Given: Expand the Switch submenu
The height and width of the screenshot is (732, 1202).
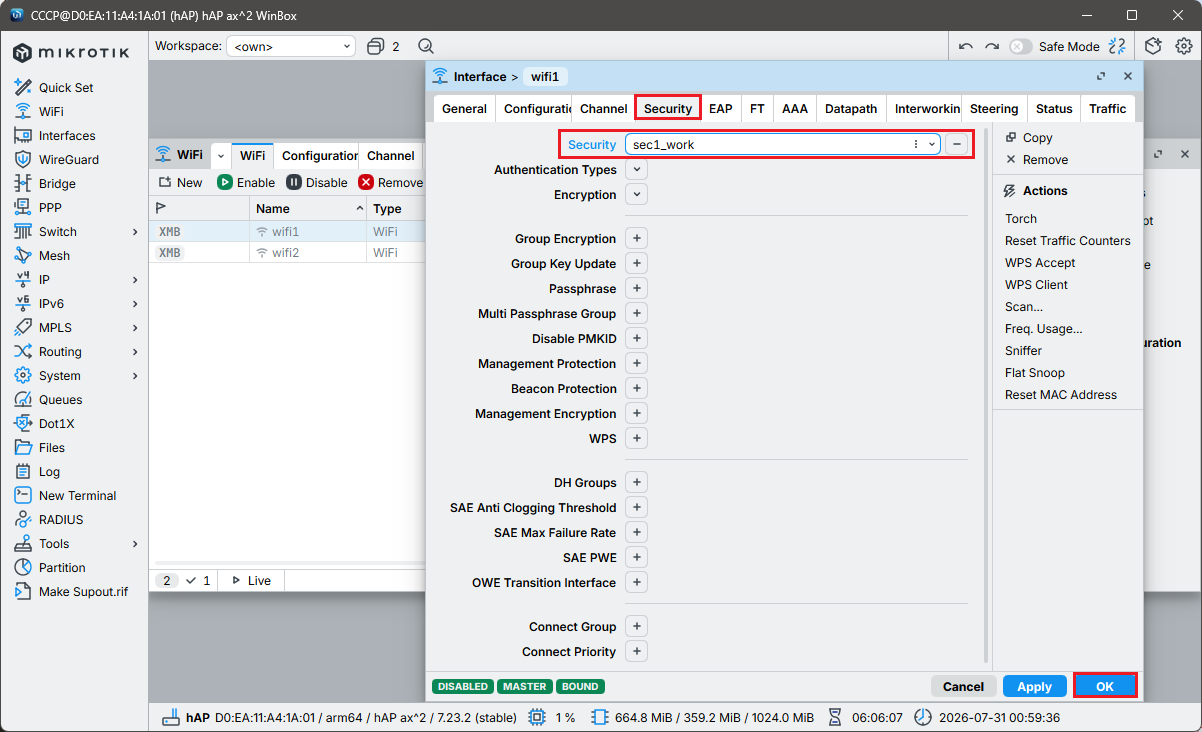Looking at the screenshot, I should pyautogui.click(x=135, y=231).
